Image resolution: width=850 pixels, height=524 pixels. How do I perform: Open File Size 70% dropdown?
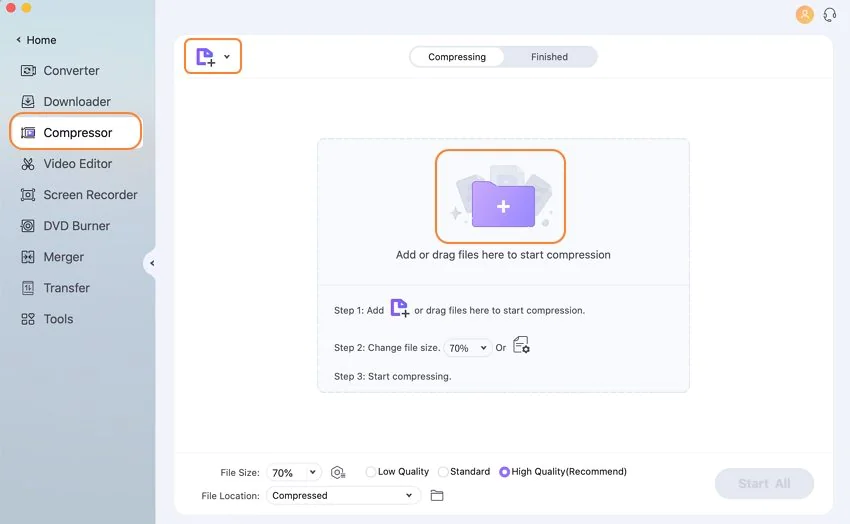(x=294, y=473)
